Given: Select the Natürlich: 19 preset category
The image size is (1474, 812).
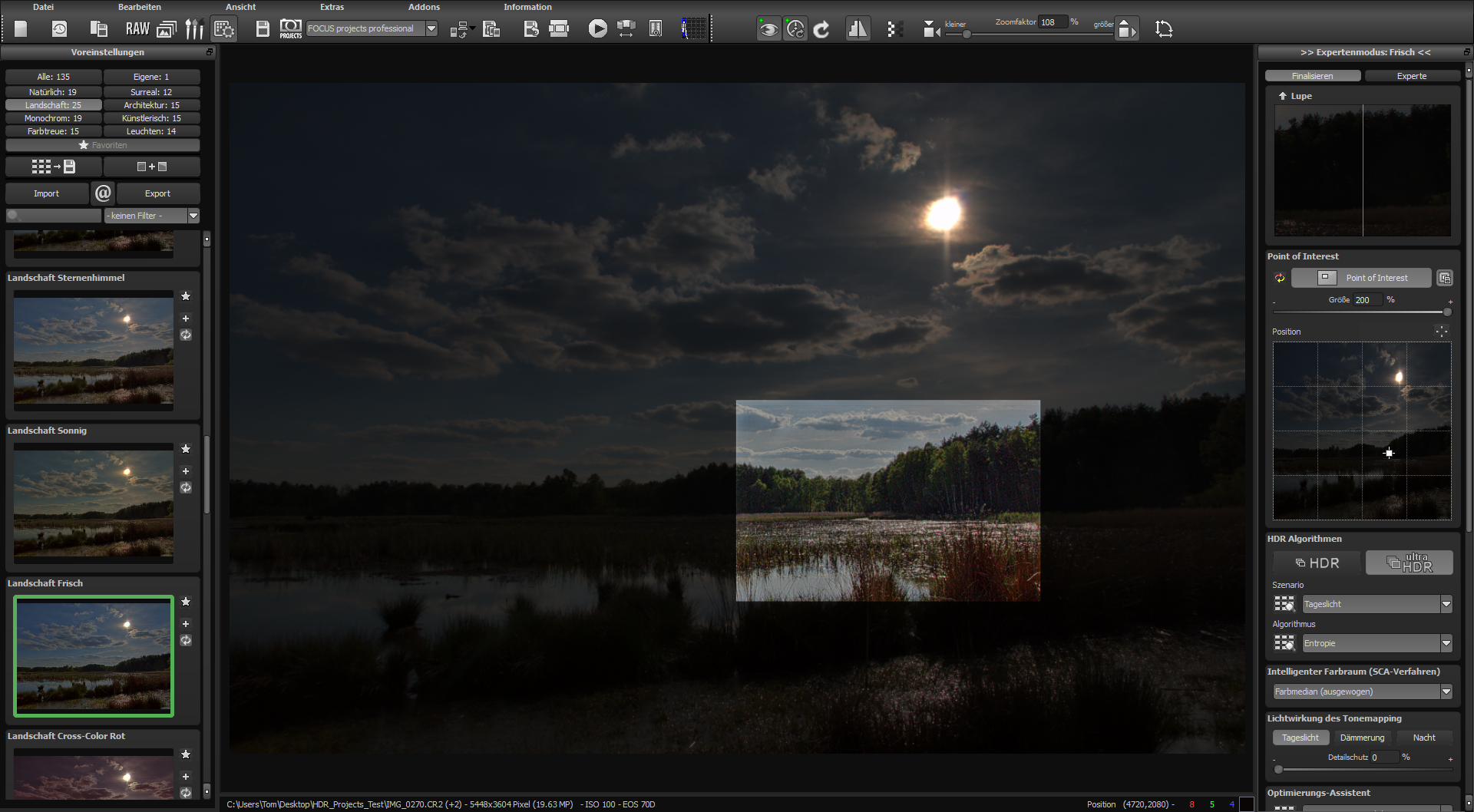Looking at the screenshot, I should (x=53, y=92).
